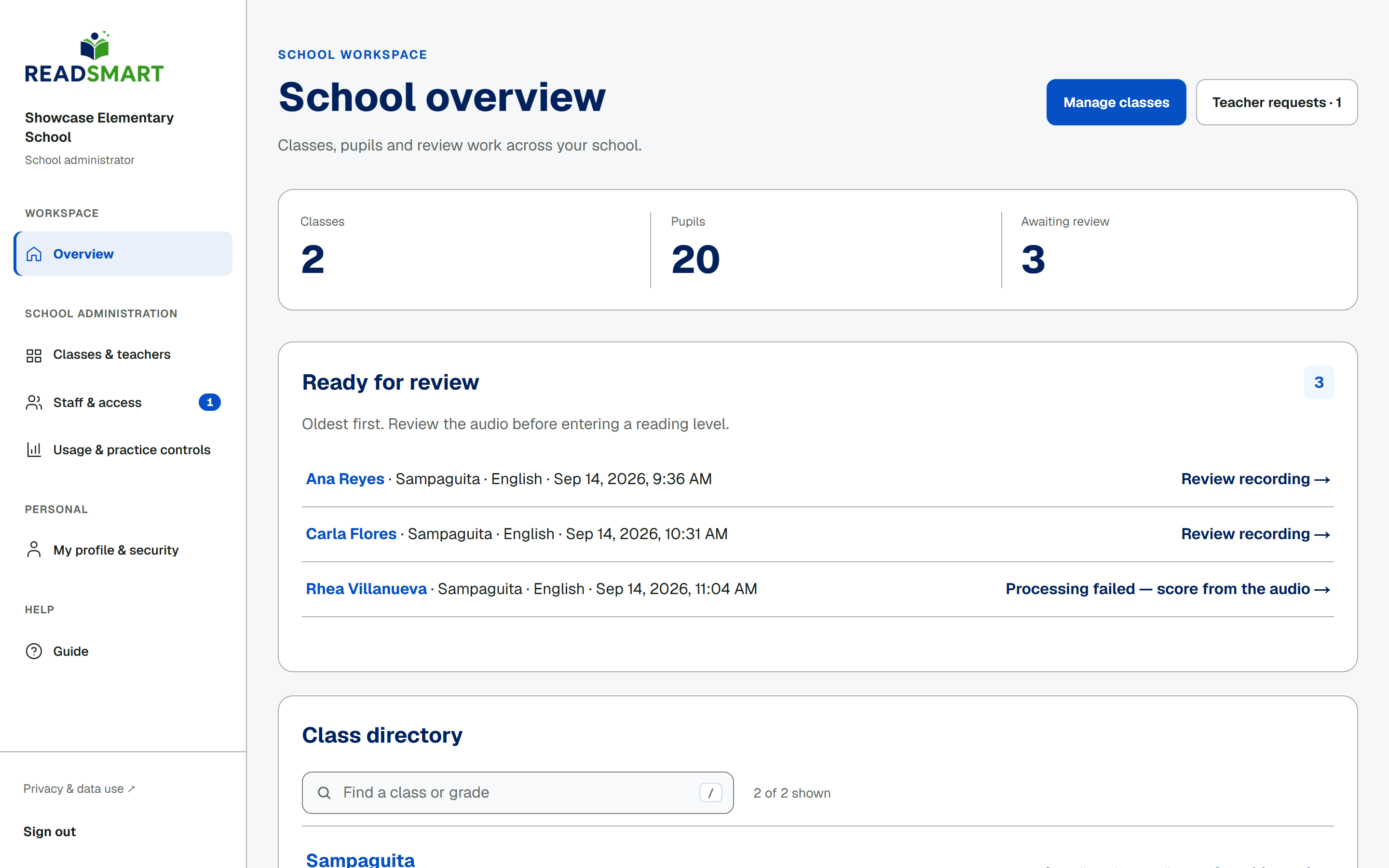Click the Staff & access notification badge
This screenshot has height=868, width=1389.
(209, 403)
